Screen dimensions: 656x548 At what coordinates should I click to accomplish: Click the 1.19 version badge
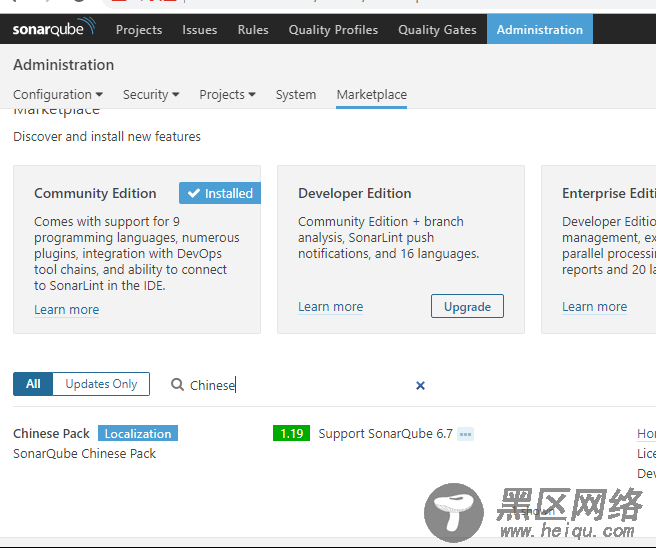pyautogui.click(x=291, y=433)
